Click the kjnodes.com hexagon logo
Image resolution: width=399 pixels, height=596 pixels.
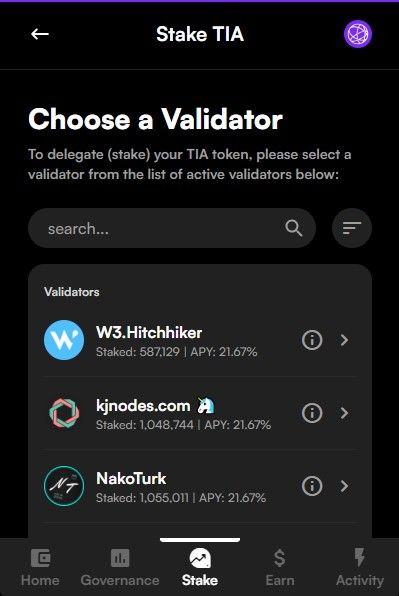[x=64, y=413]
